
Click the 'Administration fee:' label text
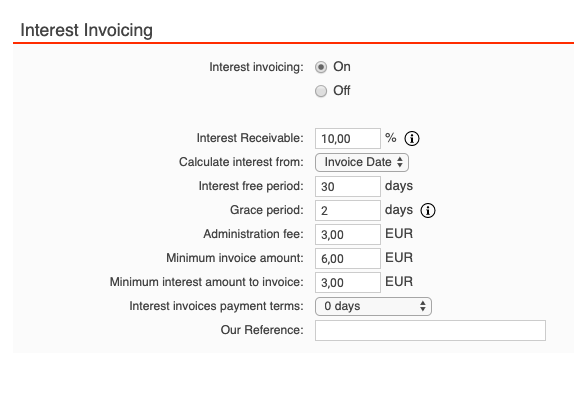(253, 234)
